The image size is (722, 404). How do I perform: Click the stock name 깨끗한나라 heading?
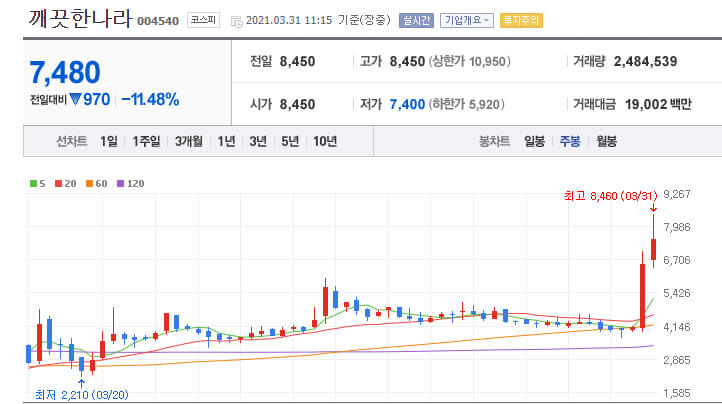coord(81,19)
